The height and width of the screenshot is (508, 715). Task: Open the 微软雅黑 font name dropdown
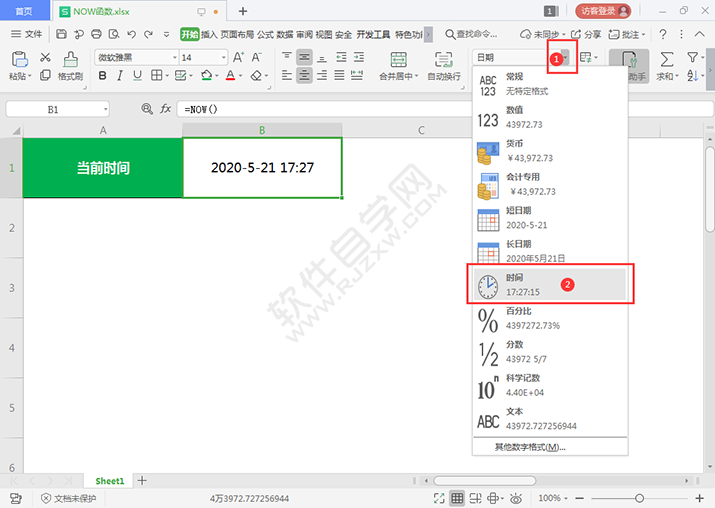point(175,57)
